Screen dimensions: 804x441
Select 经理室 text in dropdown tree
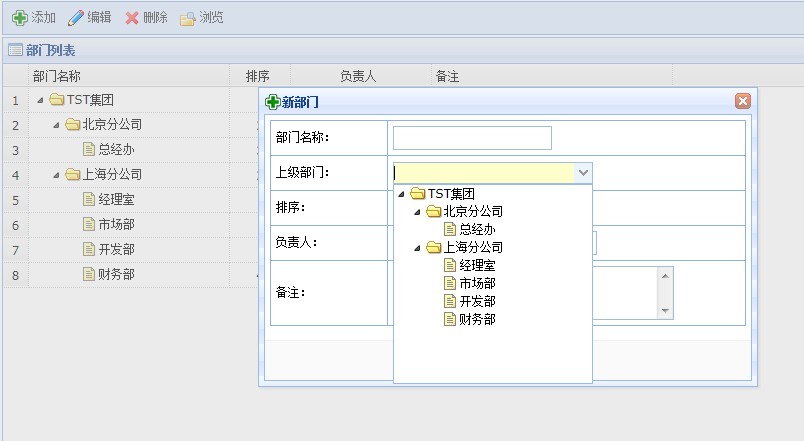pyautogui.click(x=477, y=265)
